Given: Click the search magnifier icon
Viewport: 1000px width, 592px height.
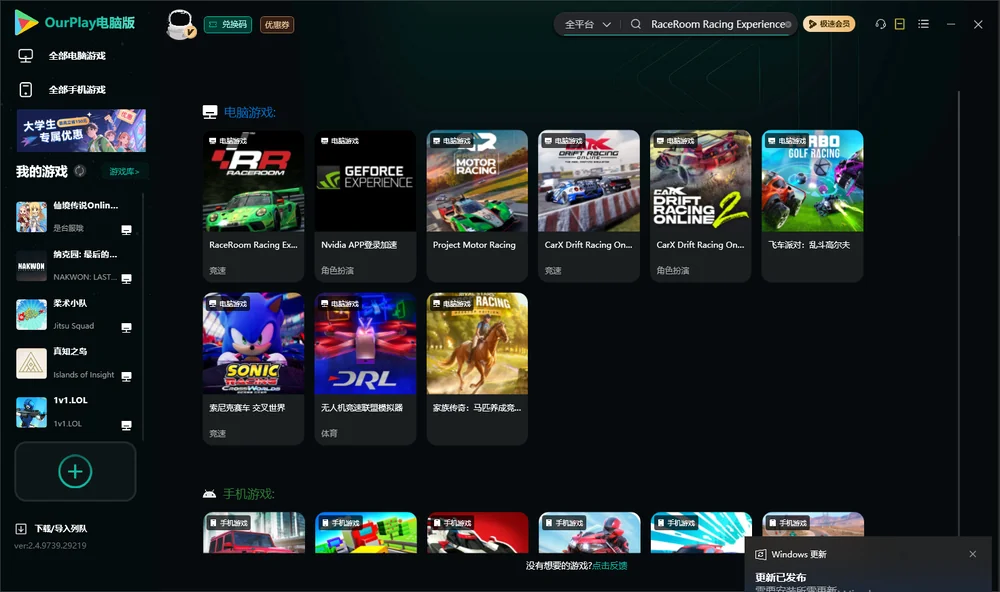Looking at the screenshot, I should click(635, 24).
